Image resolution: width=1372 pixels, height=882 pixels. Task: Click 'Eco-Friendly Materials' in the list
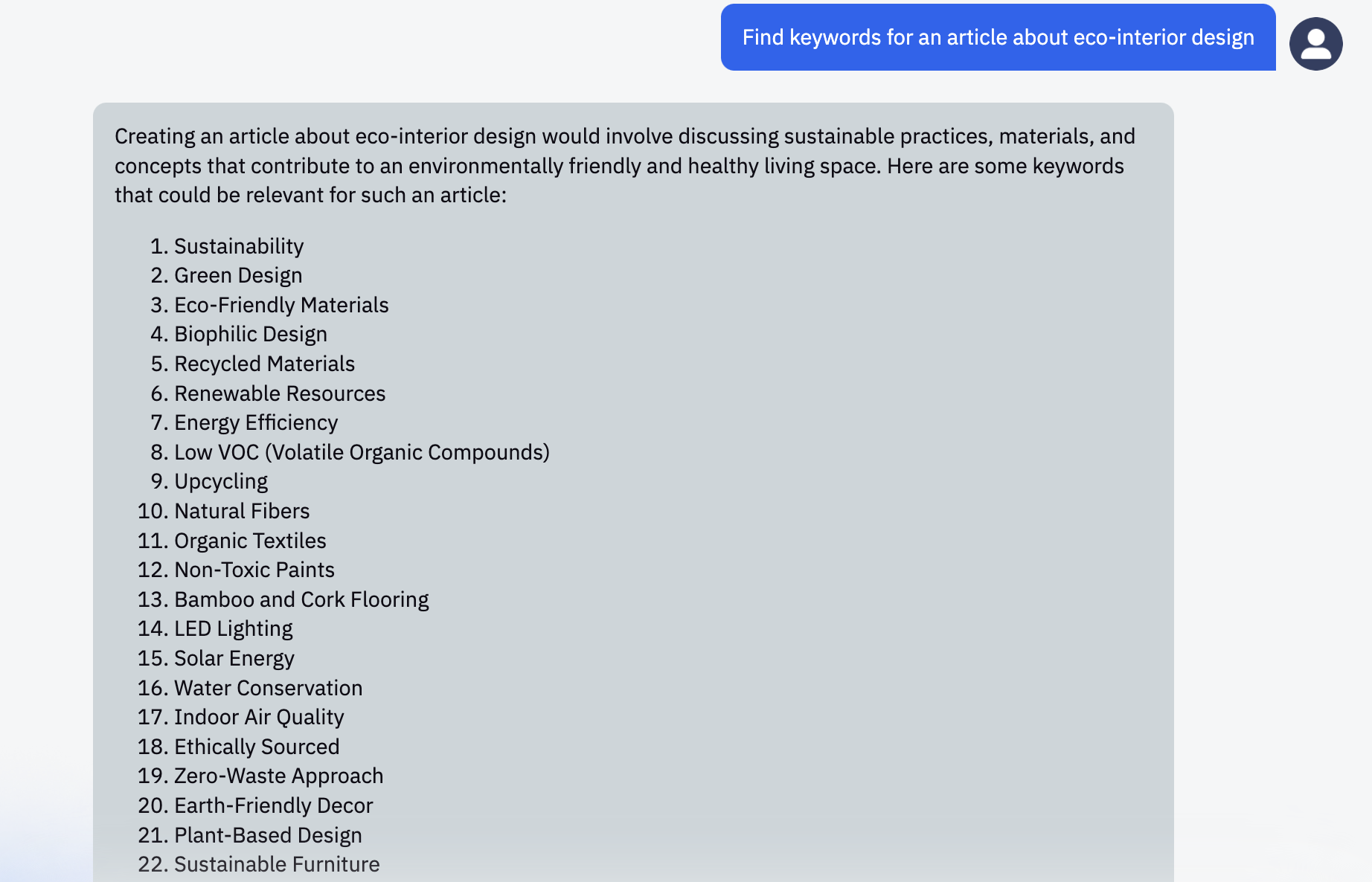tap(281, 305)
